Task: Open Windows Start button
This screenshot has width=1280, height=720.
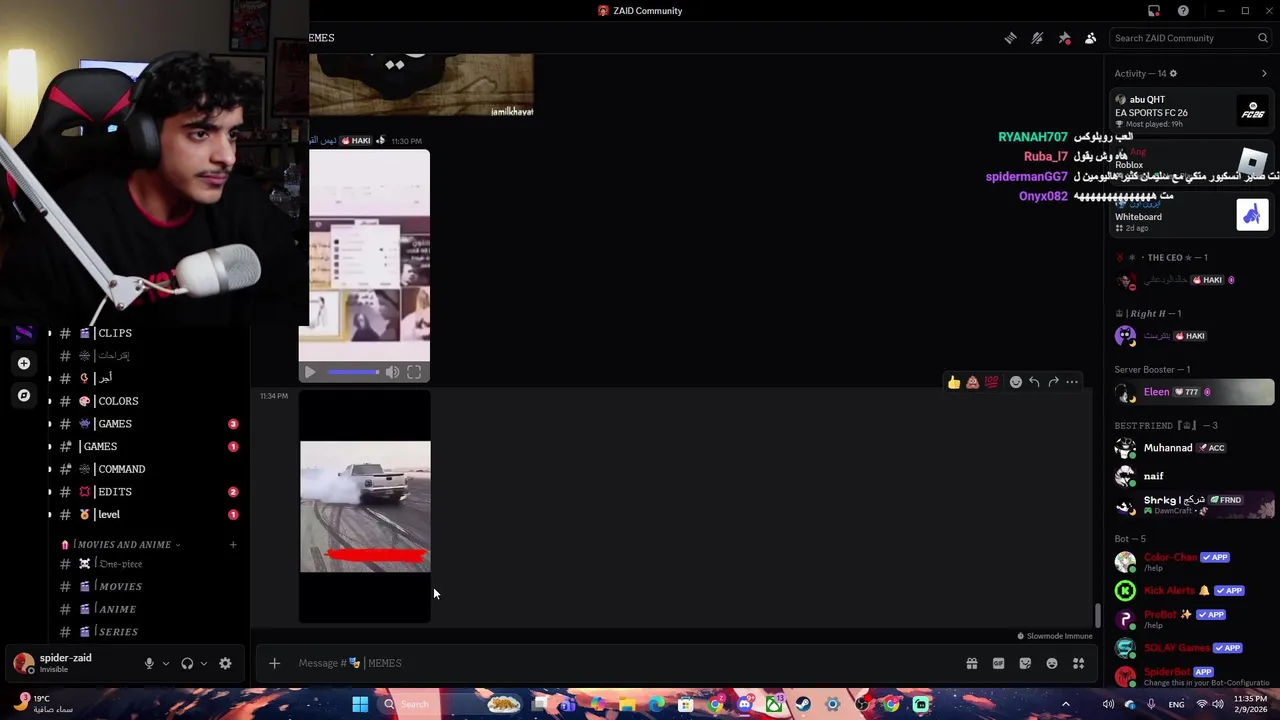Action: (x=360, y=704)
